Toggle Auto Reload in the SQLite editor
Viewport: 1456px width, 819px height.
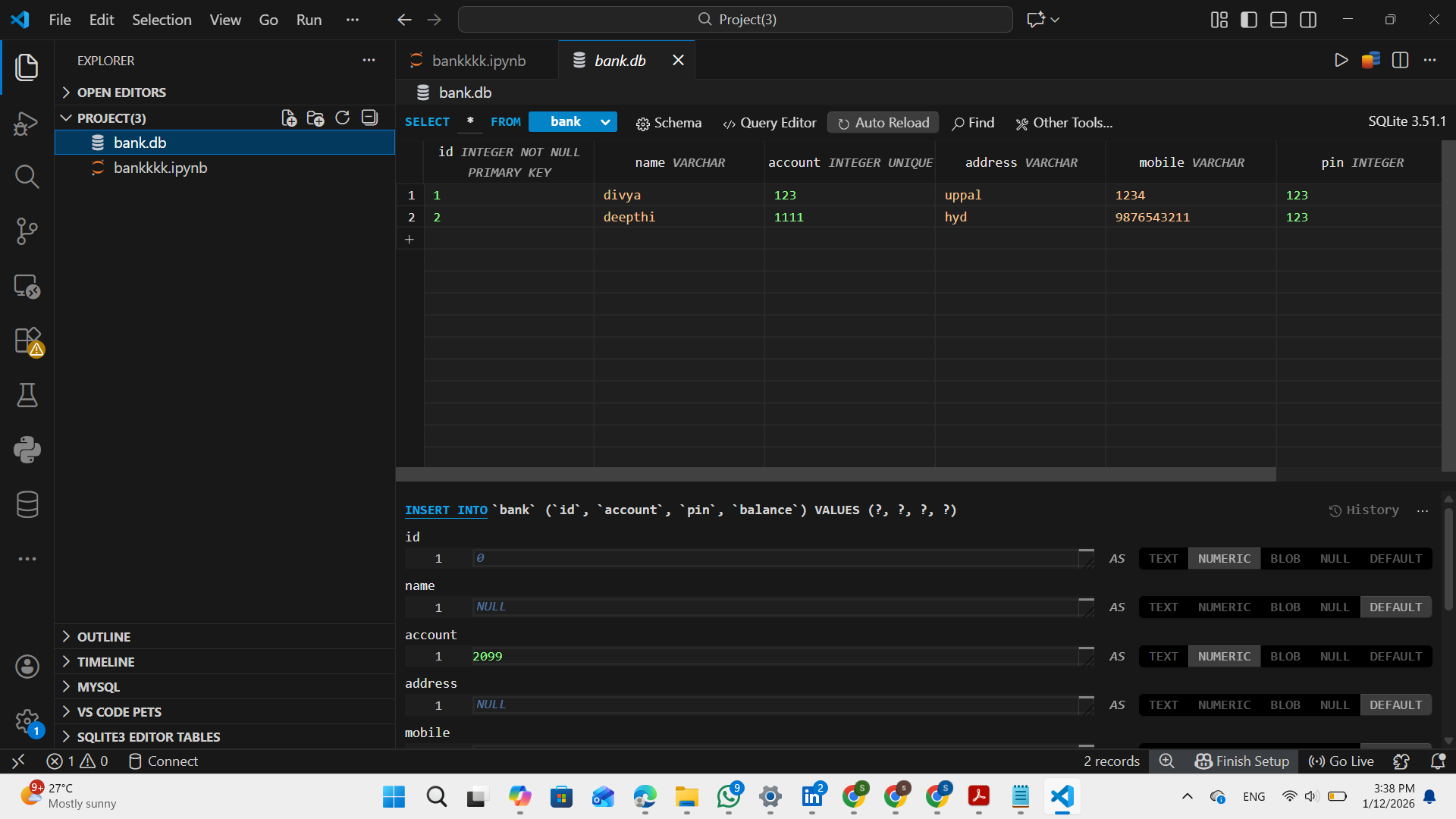[x=882, y=122]
